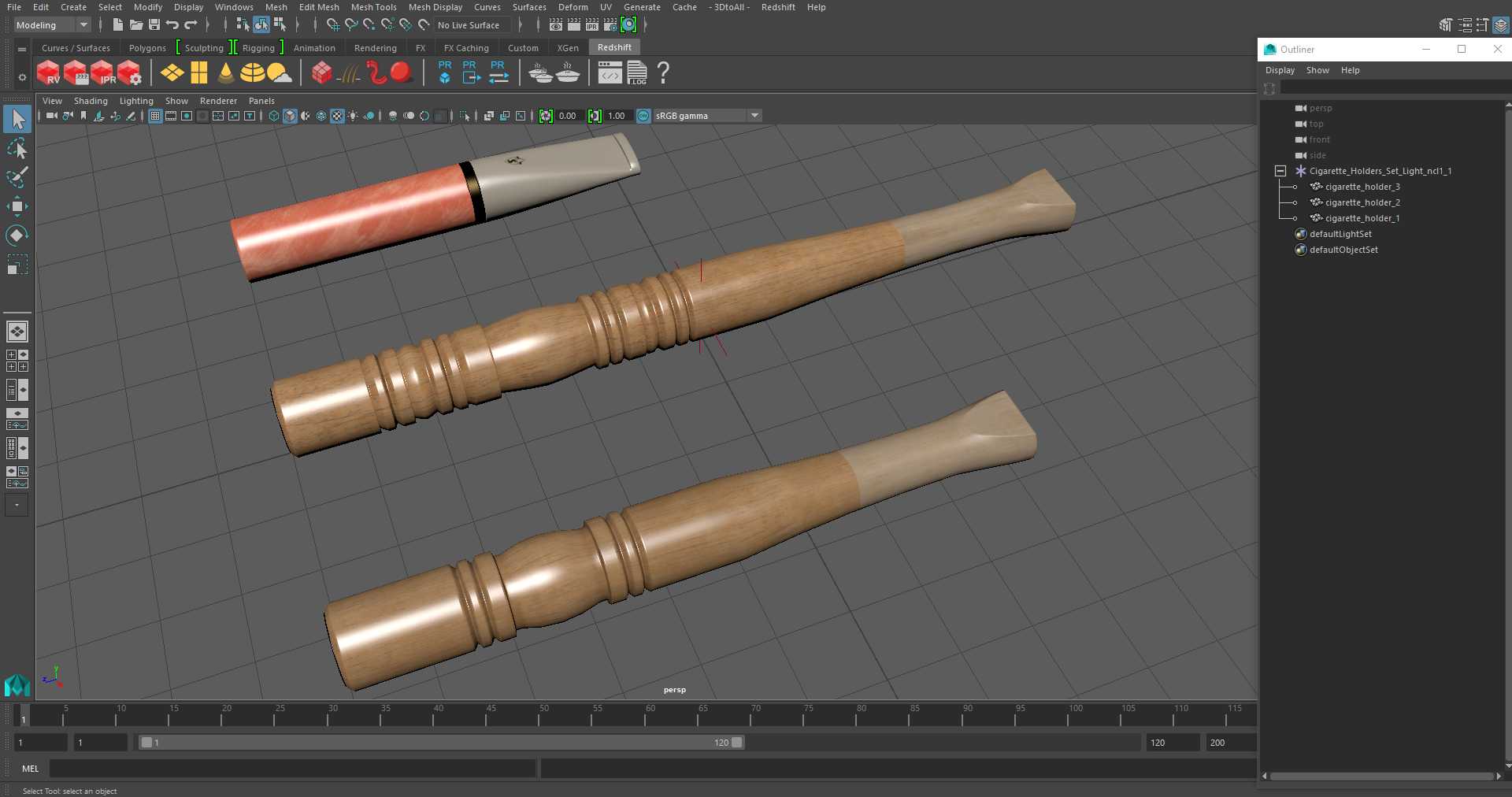This screenshot has width=1512, height=797.
Task: Open the File menu
Action: [14, 7]
